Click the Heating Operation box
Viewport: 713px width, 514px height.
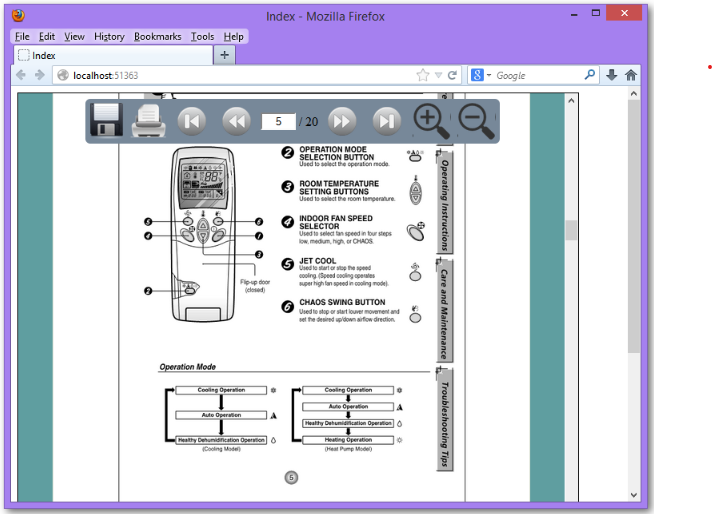[x=348, y=440]
